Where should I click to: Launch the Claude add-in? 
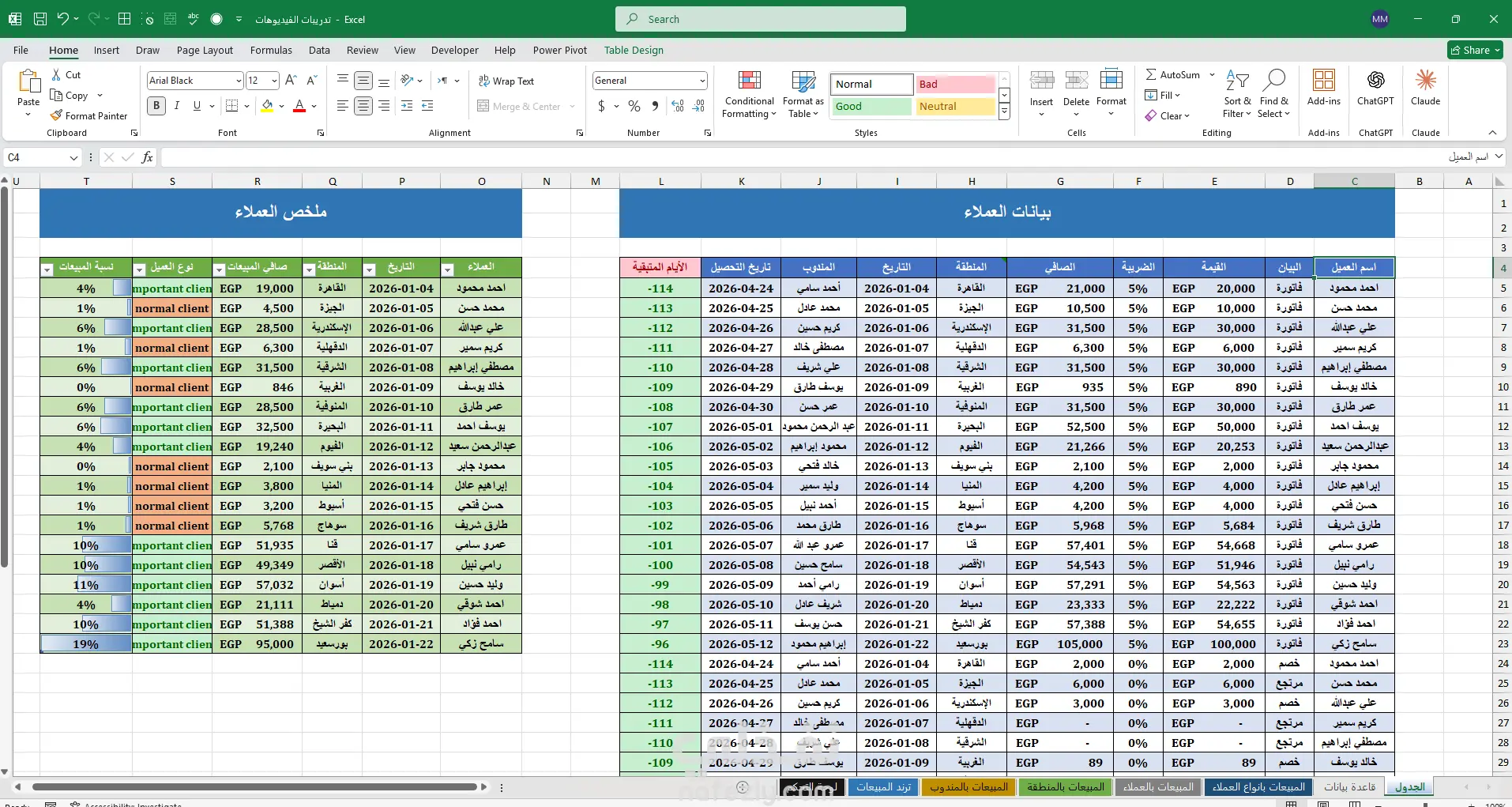pyautogui.click(x=1425, y=88)
